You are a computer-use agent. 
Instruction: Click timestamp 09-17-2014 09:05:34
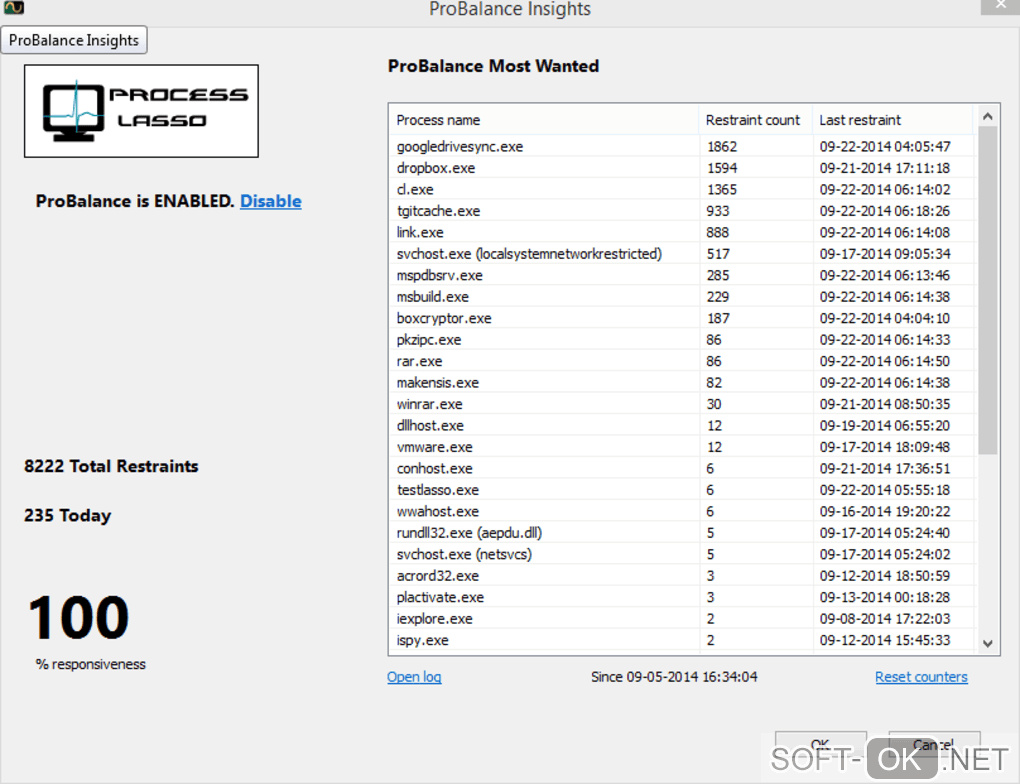tap(885, 254)
